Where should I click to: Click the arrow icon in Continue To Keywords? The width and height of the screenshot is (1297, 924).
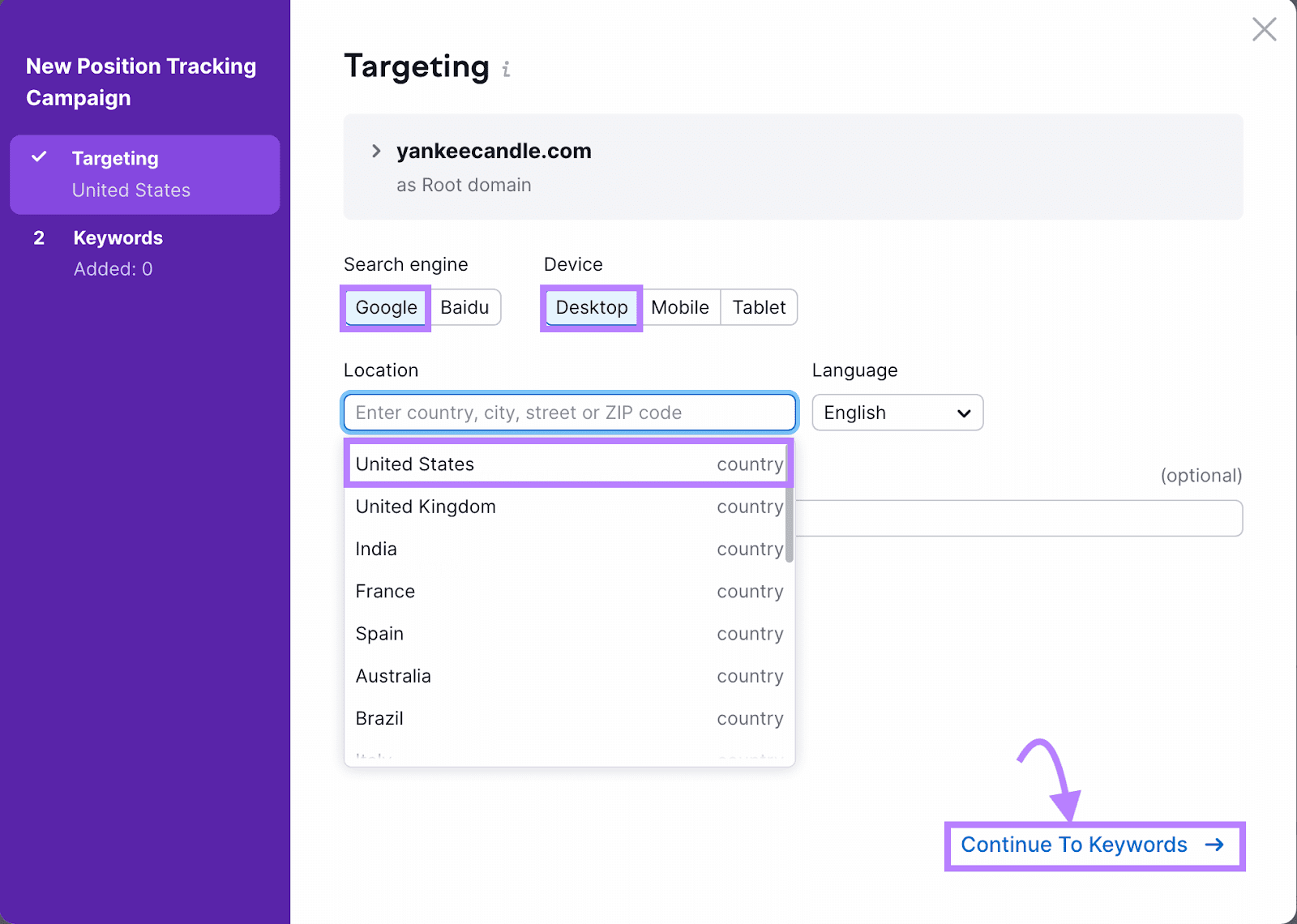click(x=1215, y=845)
